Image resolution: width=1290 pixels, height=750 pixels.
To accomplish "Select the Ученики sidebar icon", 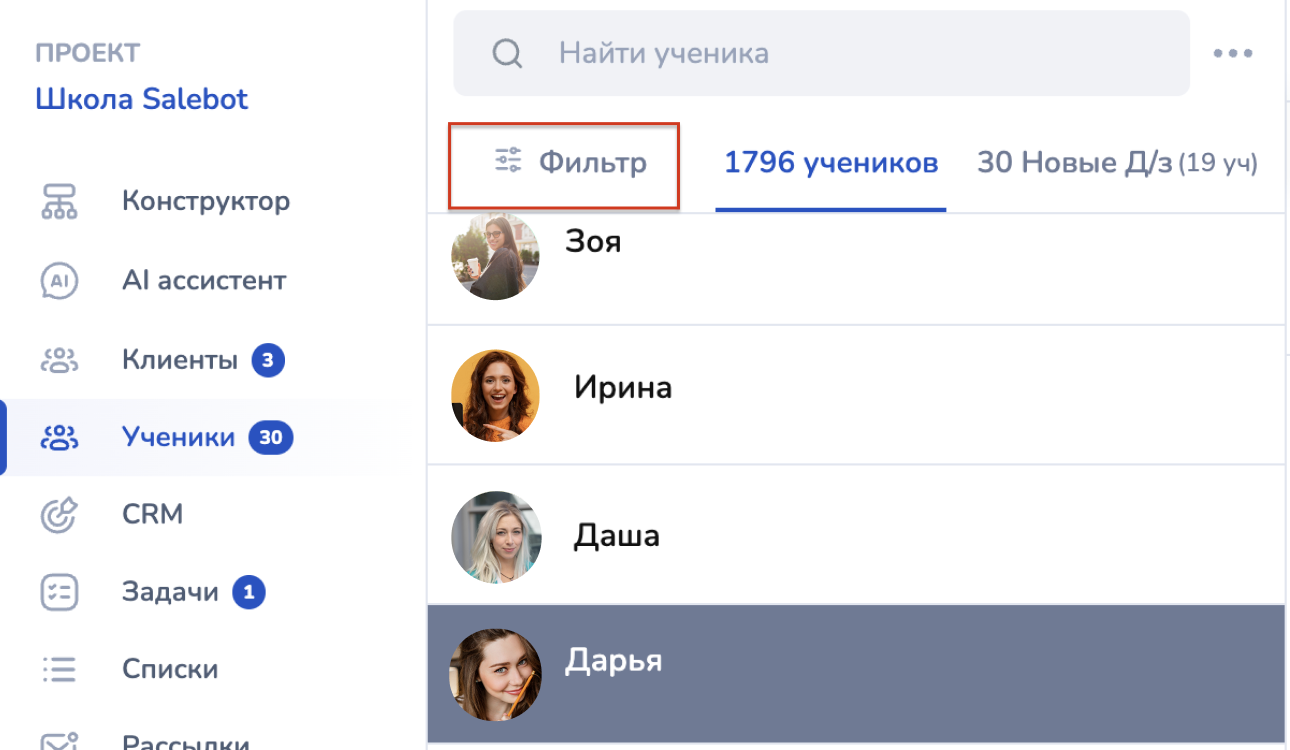I will [x=59, y=438].
